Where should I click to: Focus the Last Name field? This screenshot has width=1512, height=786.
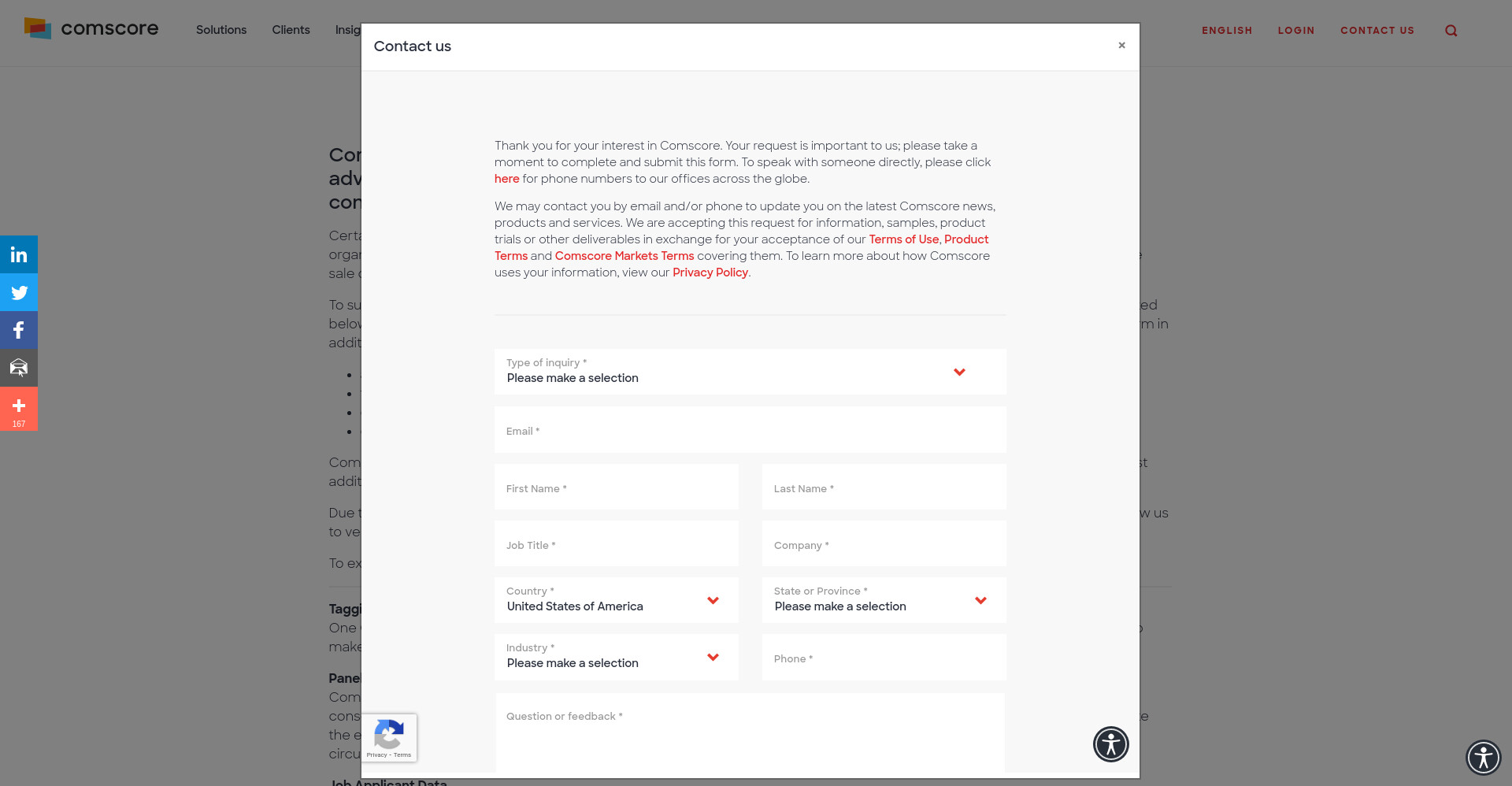pyautogui.click(x=884, y=487)
